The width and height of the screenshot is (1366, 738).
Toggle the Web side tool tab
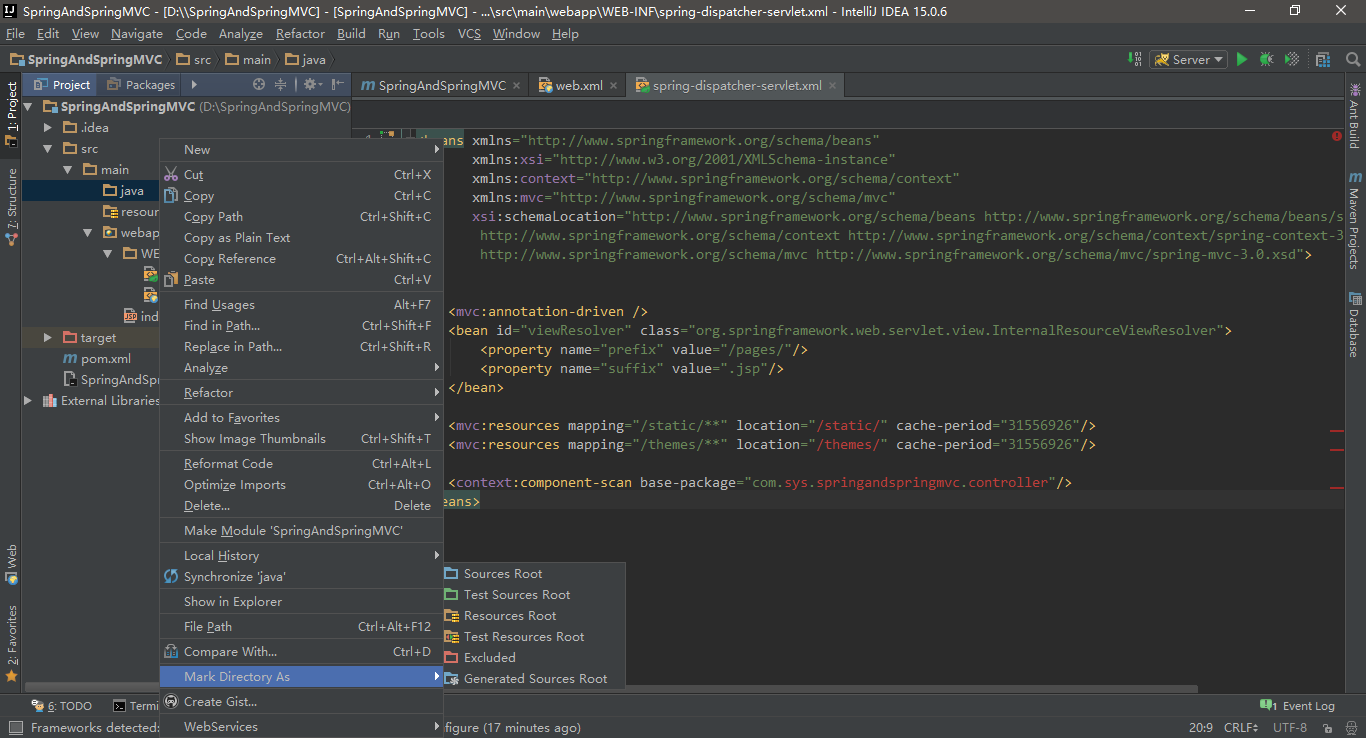[x=11, y=564]
